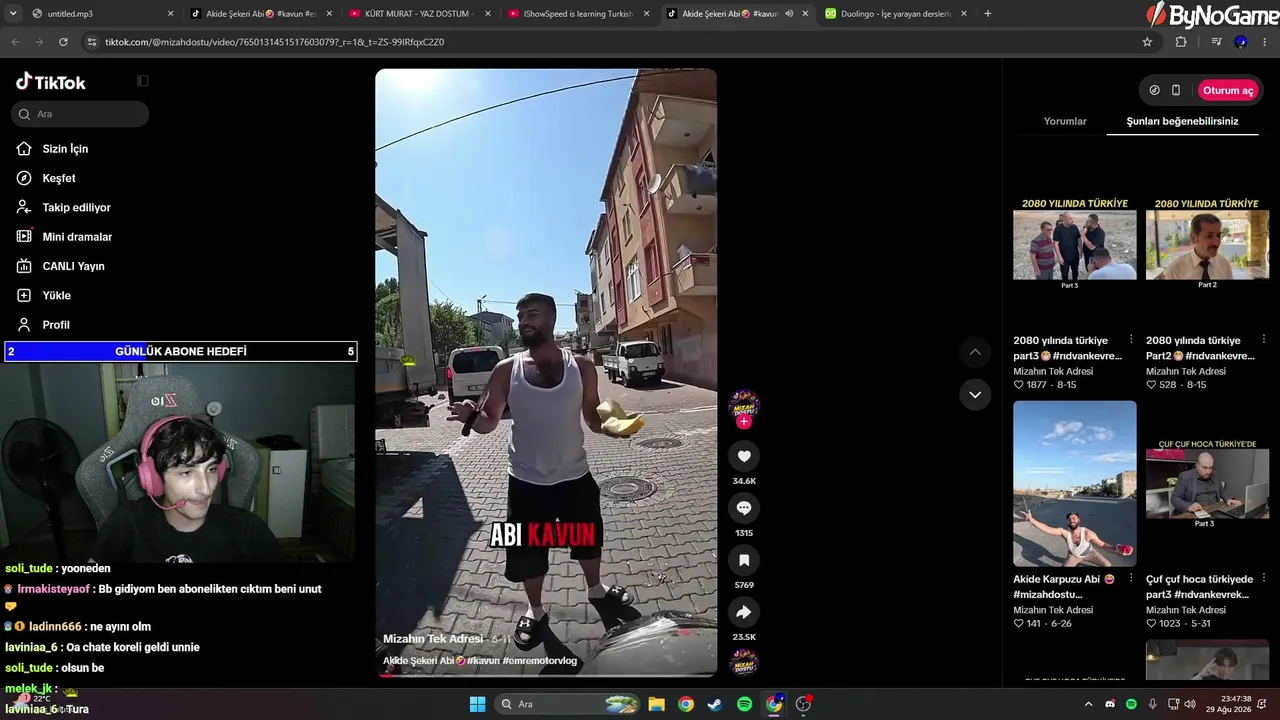Focus the TikTok Ara search box

[80, 114]
